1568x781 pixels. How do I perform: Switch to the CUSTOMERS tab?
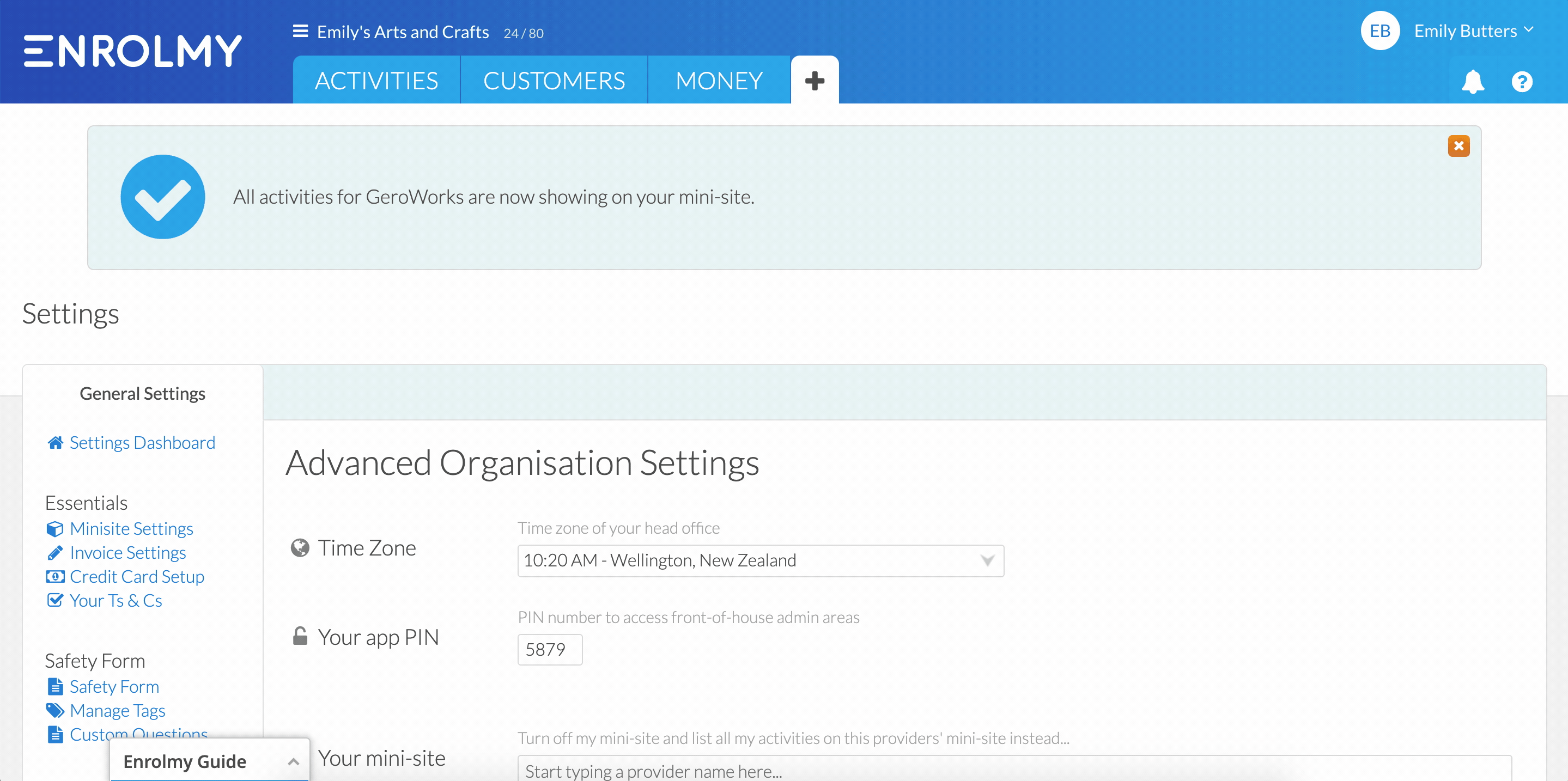554,81
